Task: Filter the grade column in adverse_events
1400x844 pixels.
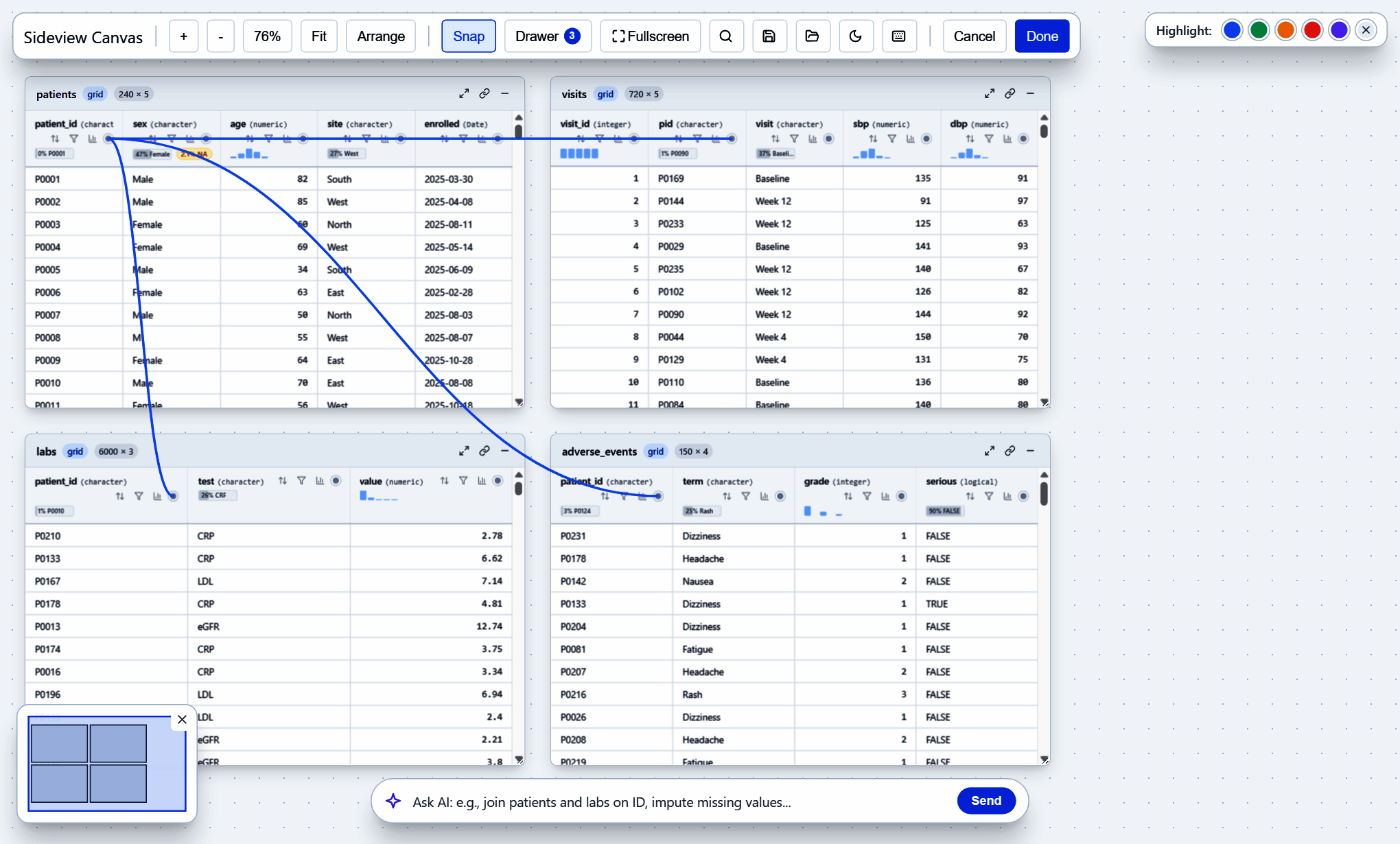Action: pyautogui.click(x=867, y=496)
